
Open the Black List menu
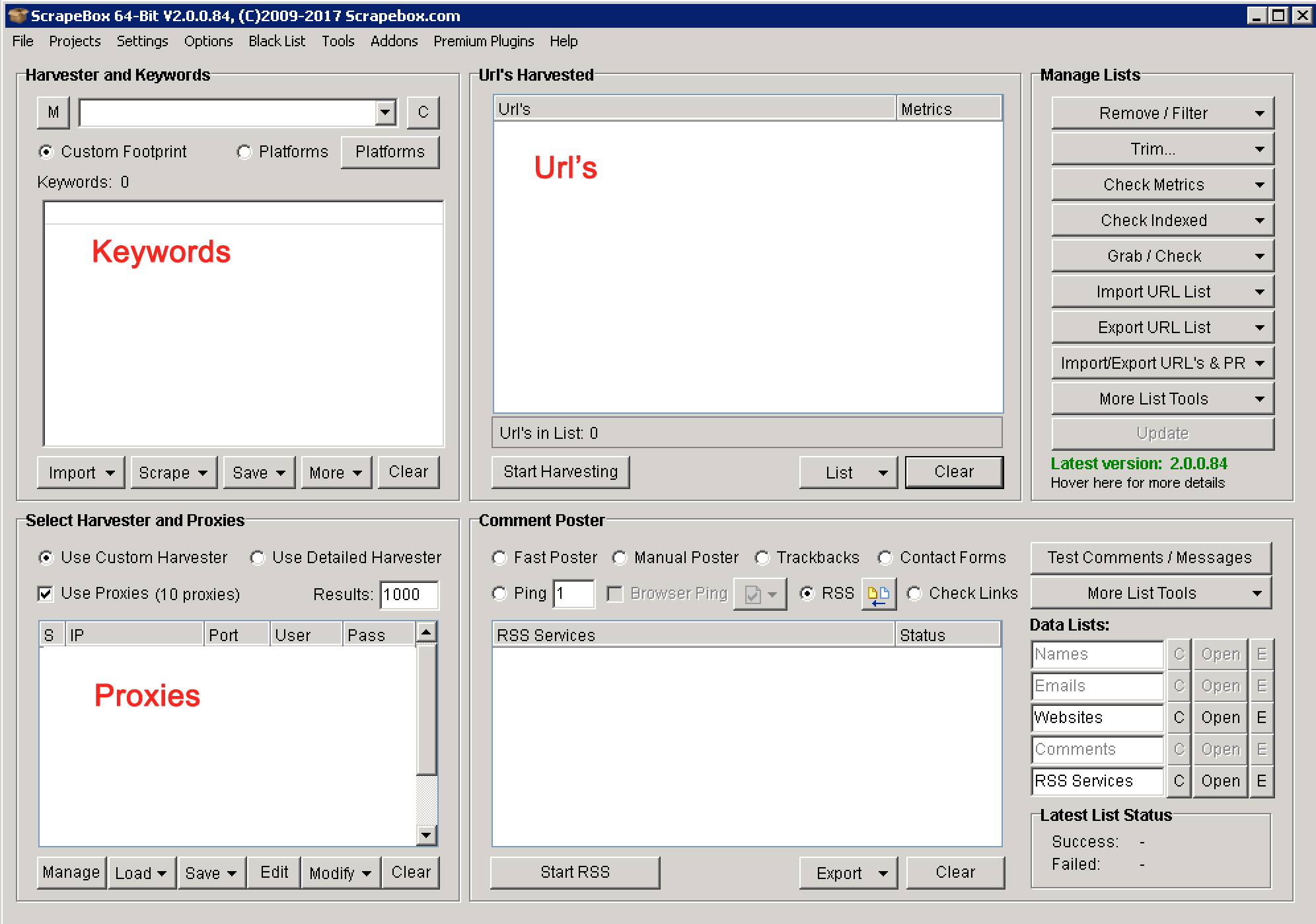pos(277,41)
